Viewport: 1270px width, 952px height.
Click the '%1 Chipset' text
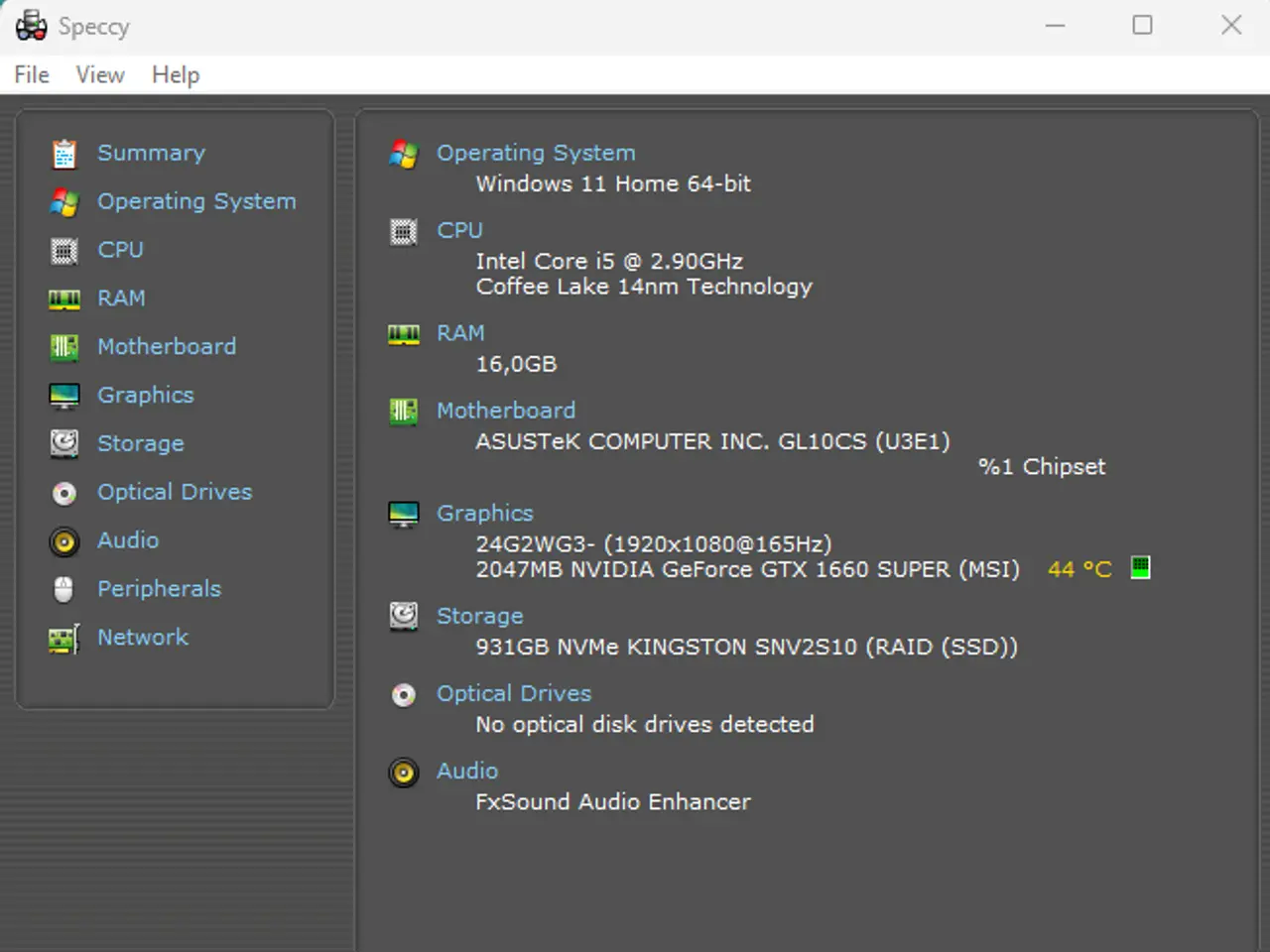pyautogui.click(x=1042, y=467)
